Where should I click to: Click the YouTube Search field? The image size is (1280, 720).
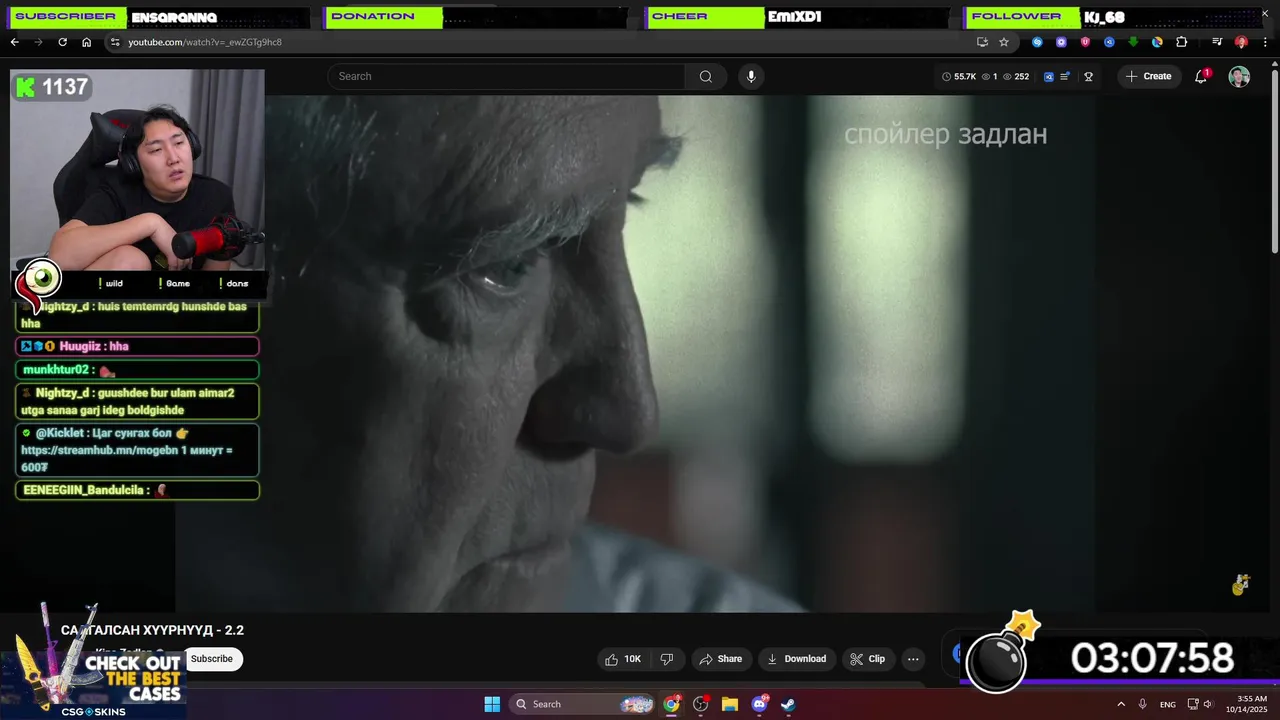[507, 76]
